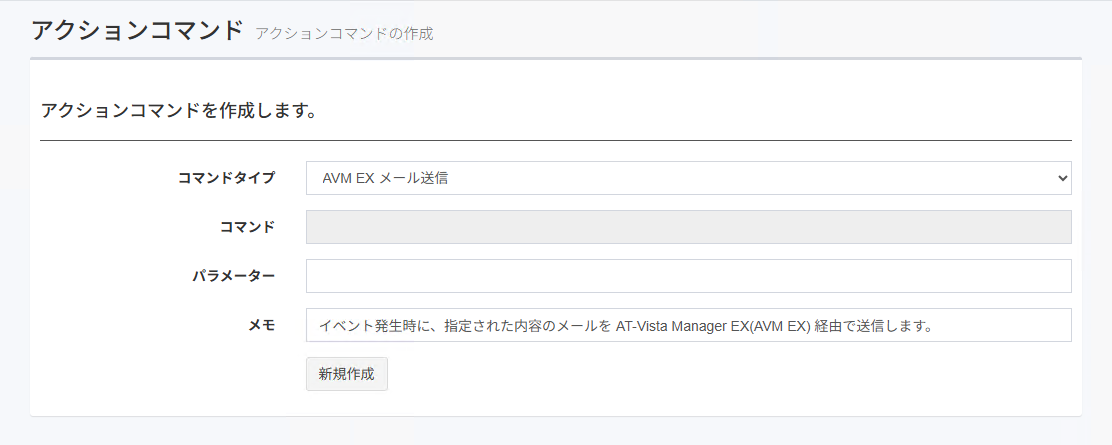This screenshot has width=1112, height=445.
Task: Click the アクションコマンド page title
Action: (x=137, y=30)
